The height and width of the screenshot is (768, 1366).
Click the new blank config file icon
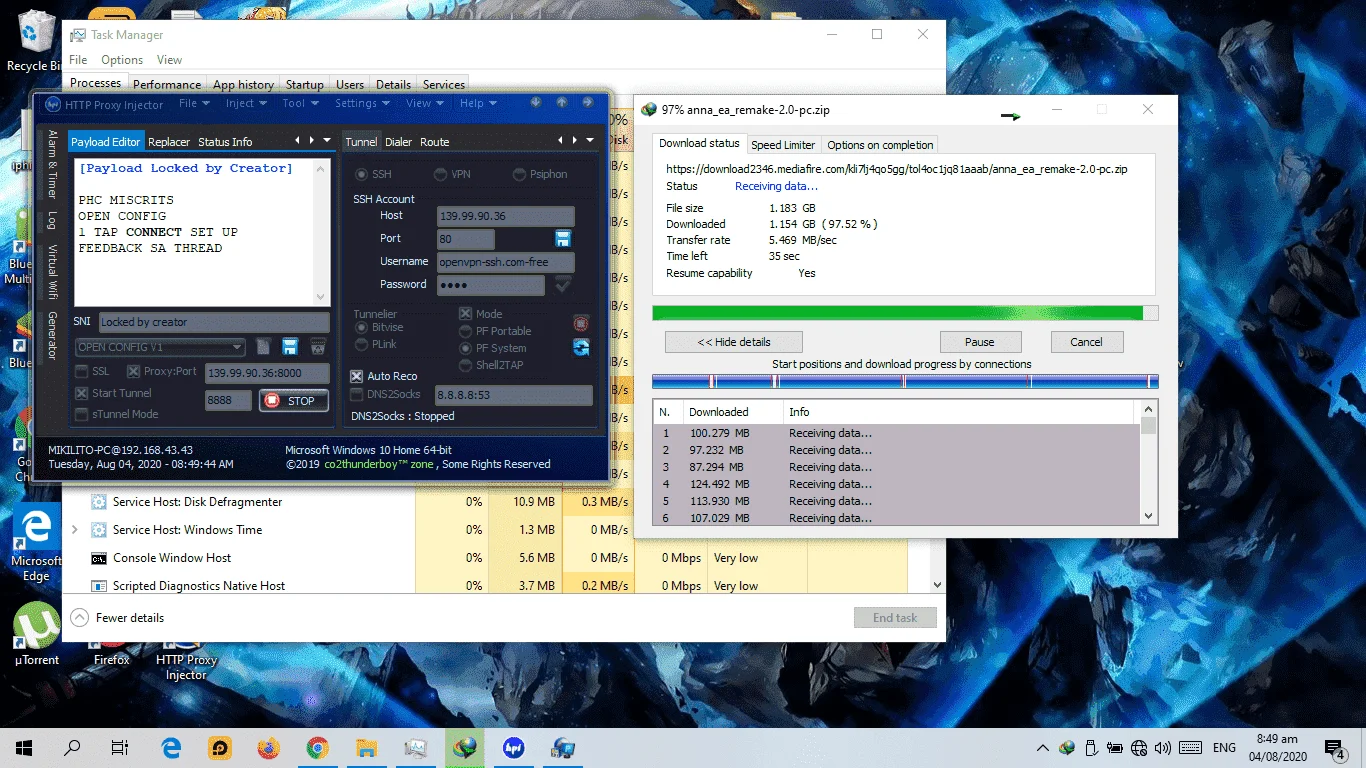point(264,347)
